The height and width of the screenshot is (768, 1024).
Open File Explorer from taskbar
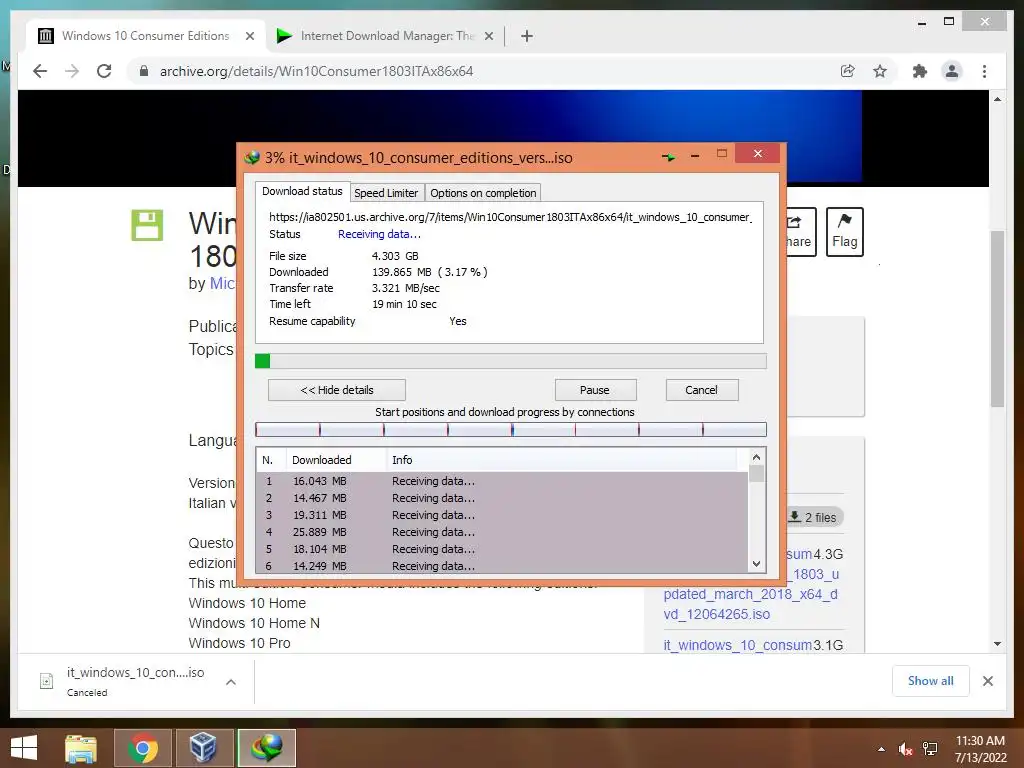pos(81,748)
